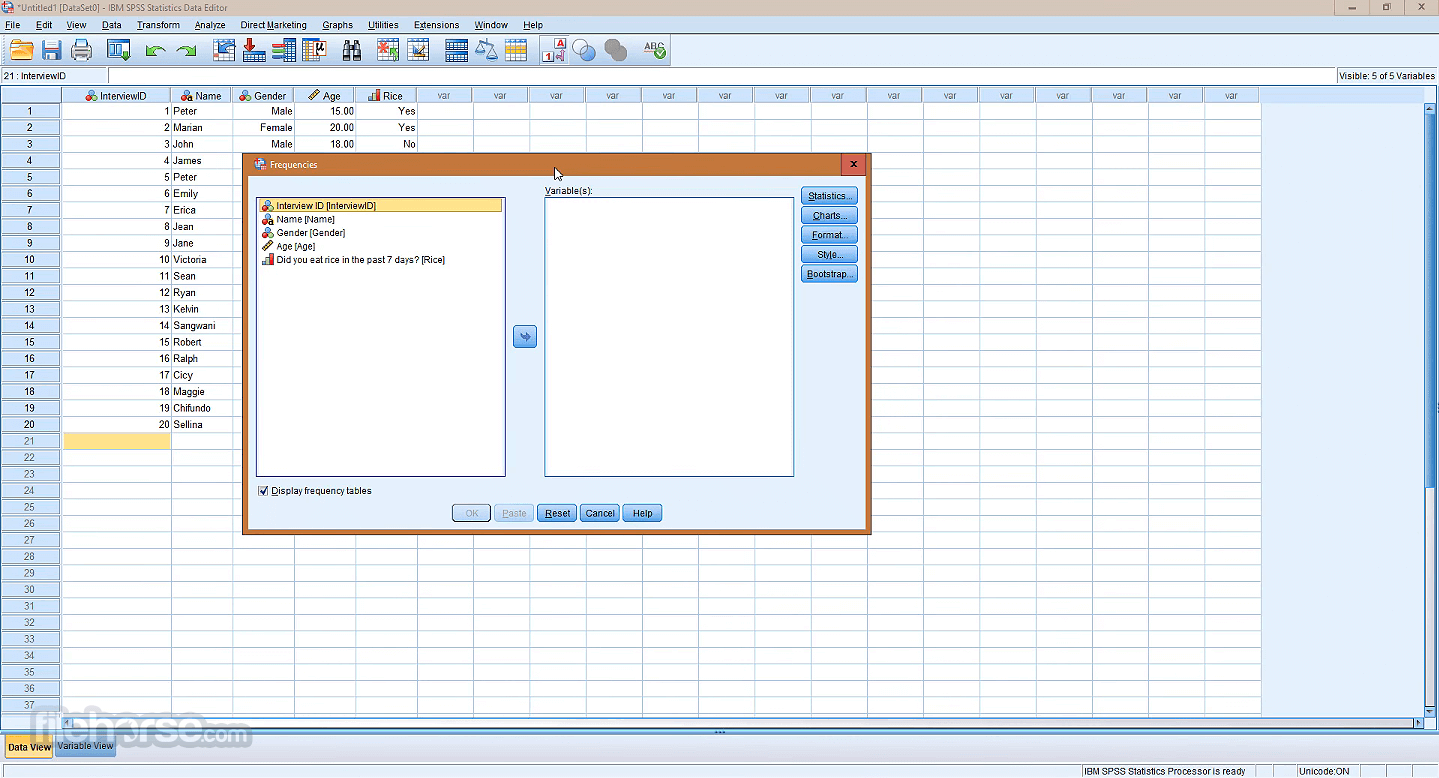Click the Charts... button
This screenshot has width=1439, height=778.
[x=829, y=216]
